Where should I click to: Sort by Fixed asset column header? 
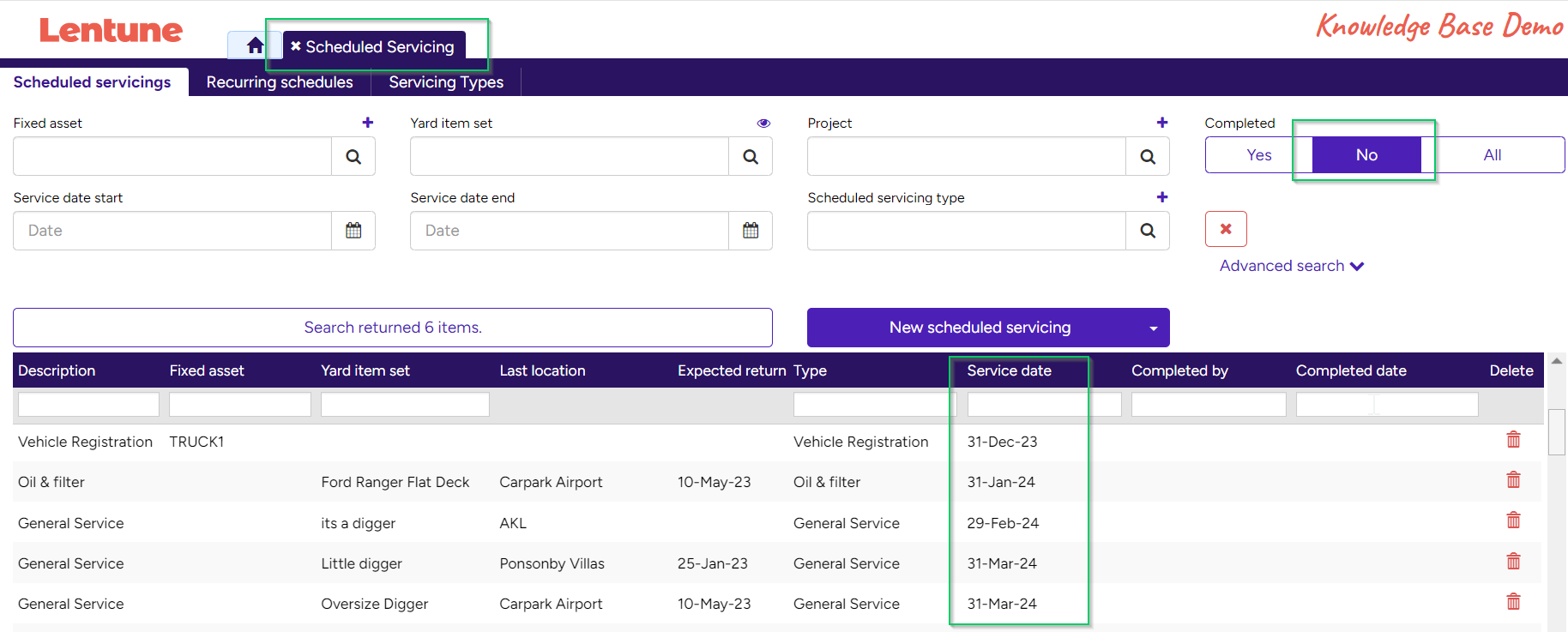207,370
